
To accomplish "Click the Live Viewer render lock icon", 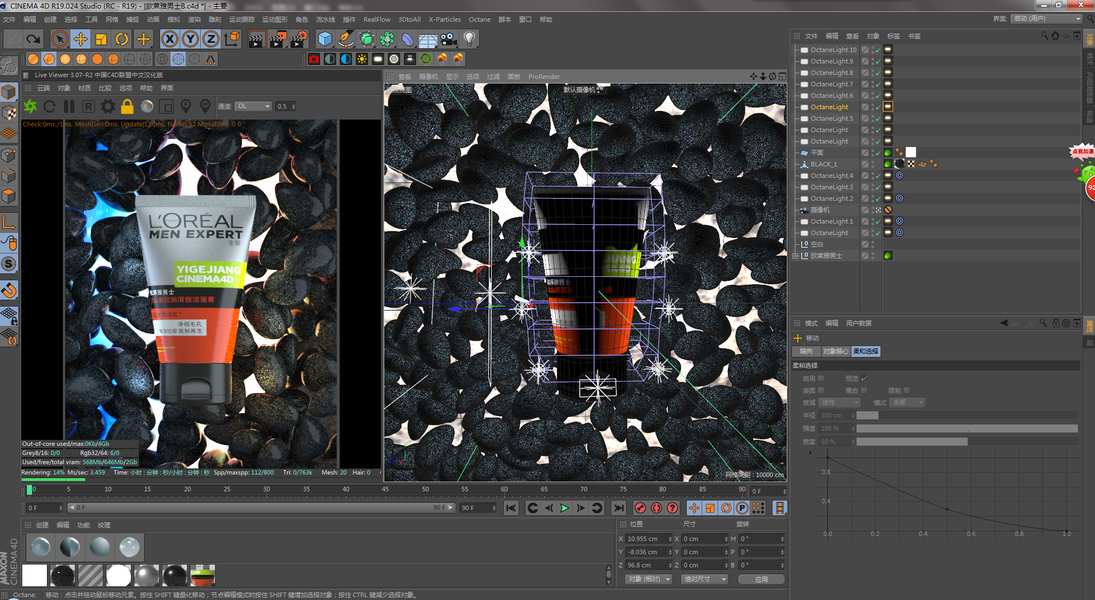I will [127, 106].
